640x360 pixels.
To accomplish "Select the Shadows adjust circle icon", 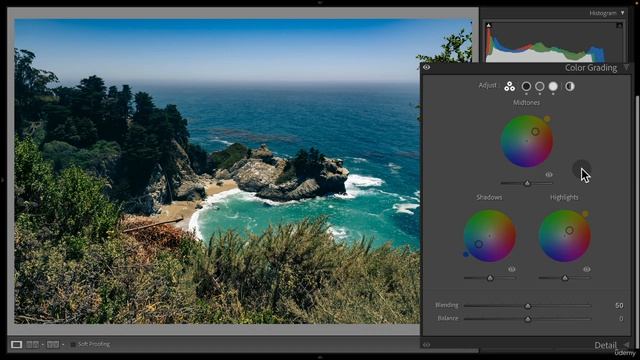I will pyautogui.click(x=526, y=87).
